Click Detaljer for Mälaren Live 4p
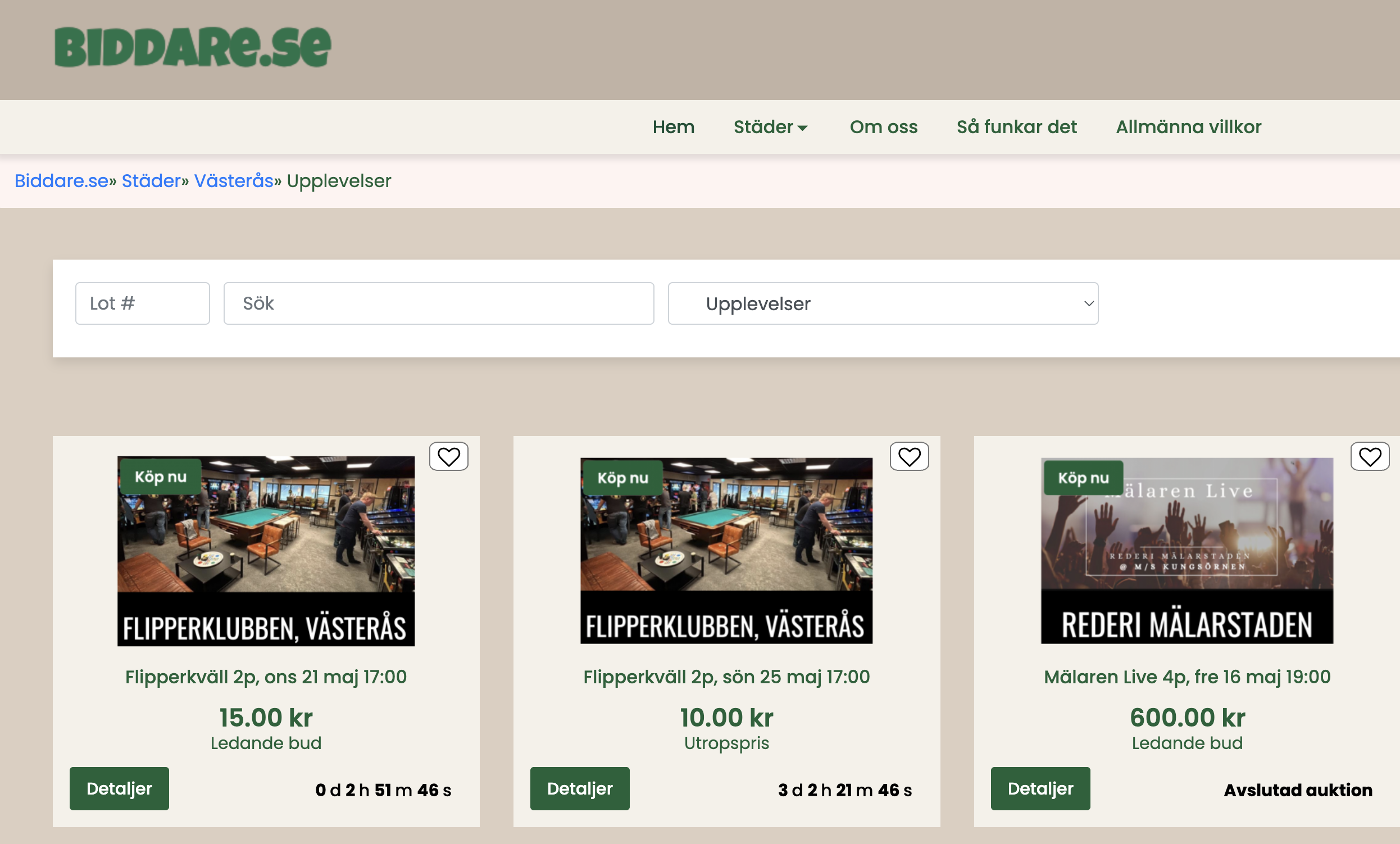 point(1040,788)
